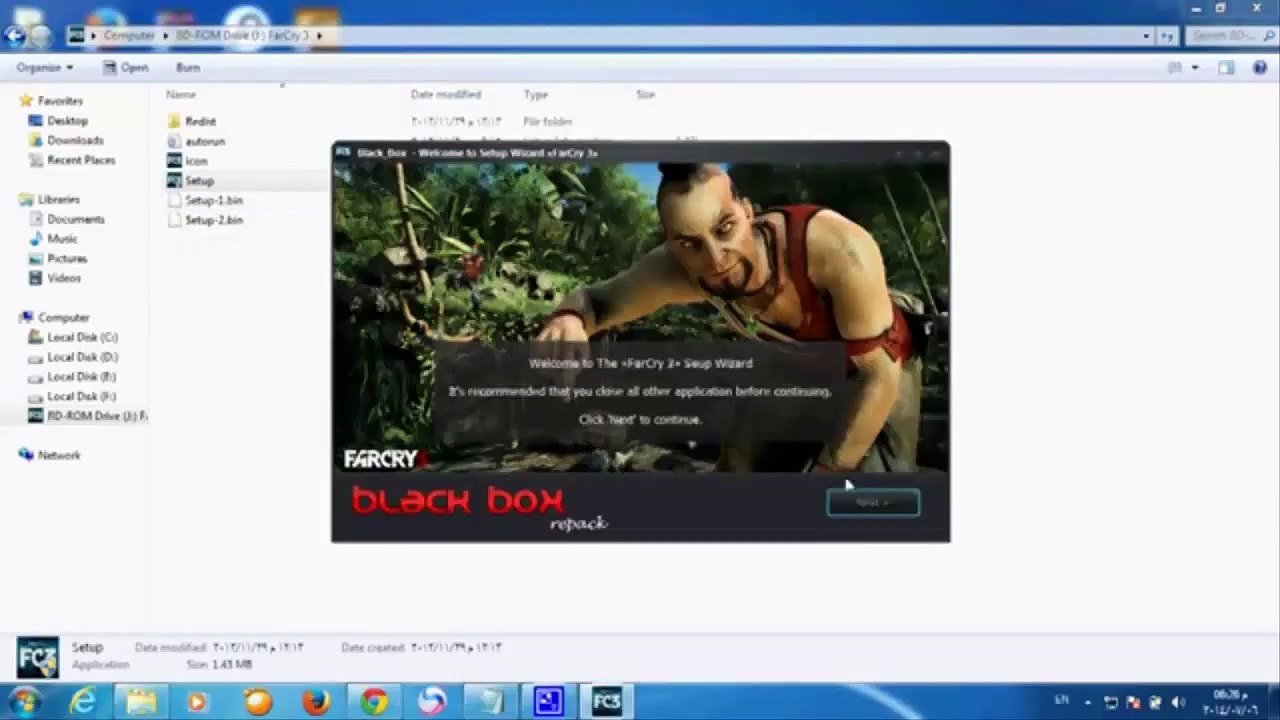Click the Explorer Forward arrow

point(40,36)
